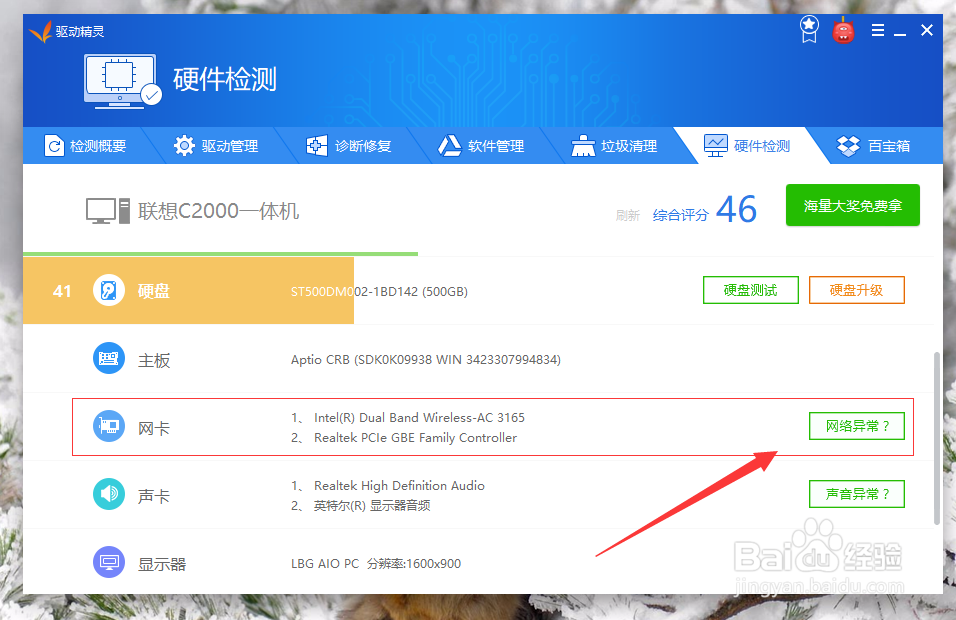Click the 网络异常? button
The image size is (956, 620).
(856, 425)
